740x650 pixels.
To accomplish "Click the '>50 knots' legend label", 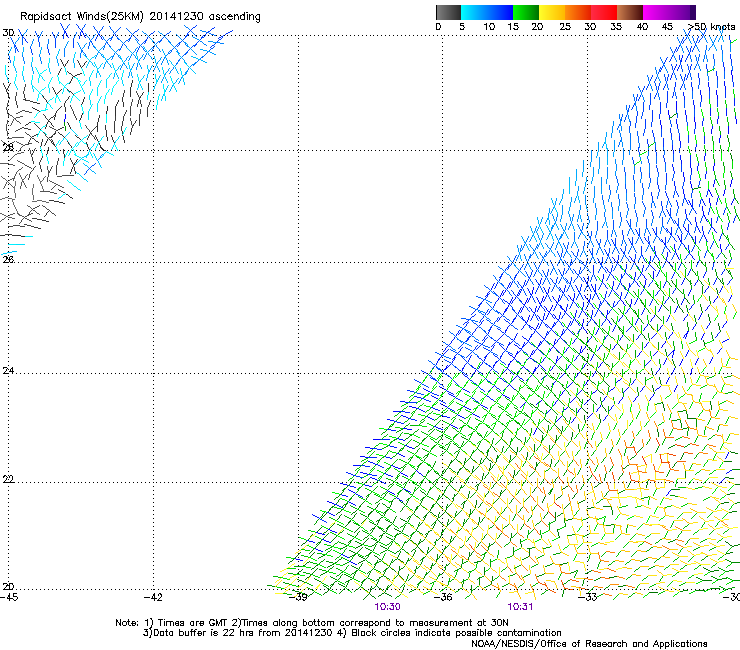I will click(712, 27).
